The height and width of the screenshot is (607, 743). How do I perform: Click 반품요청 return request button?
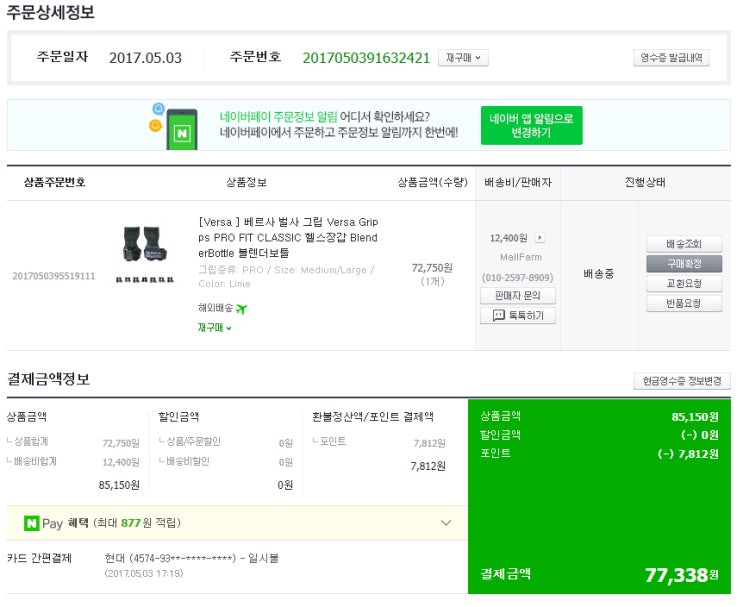click(684, 303)
